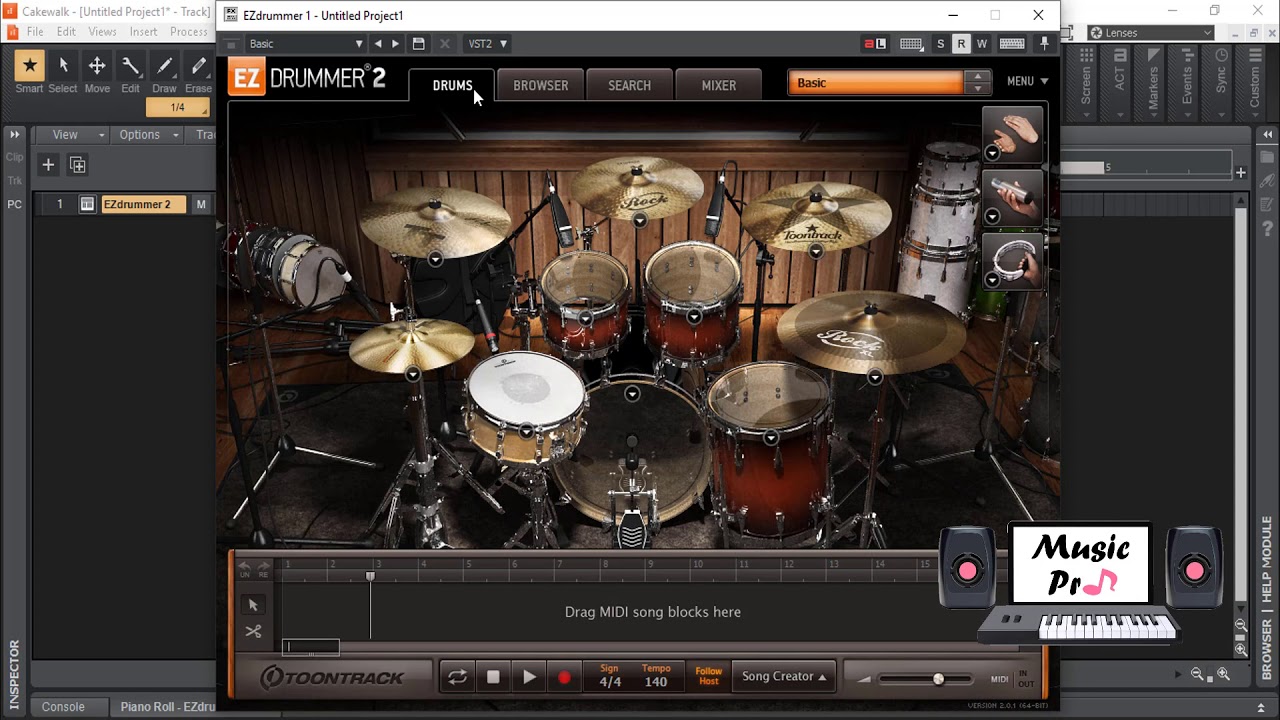Mute the EZdrummer 2 track
Image resolution: width=1280 pixels, height=720 pixels.
point(201,204)
